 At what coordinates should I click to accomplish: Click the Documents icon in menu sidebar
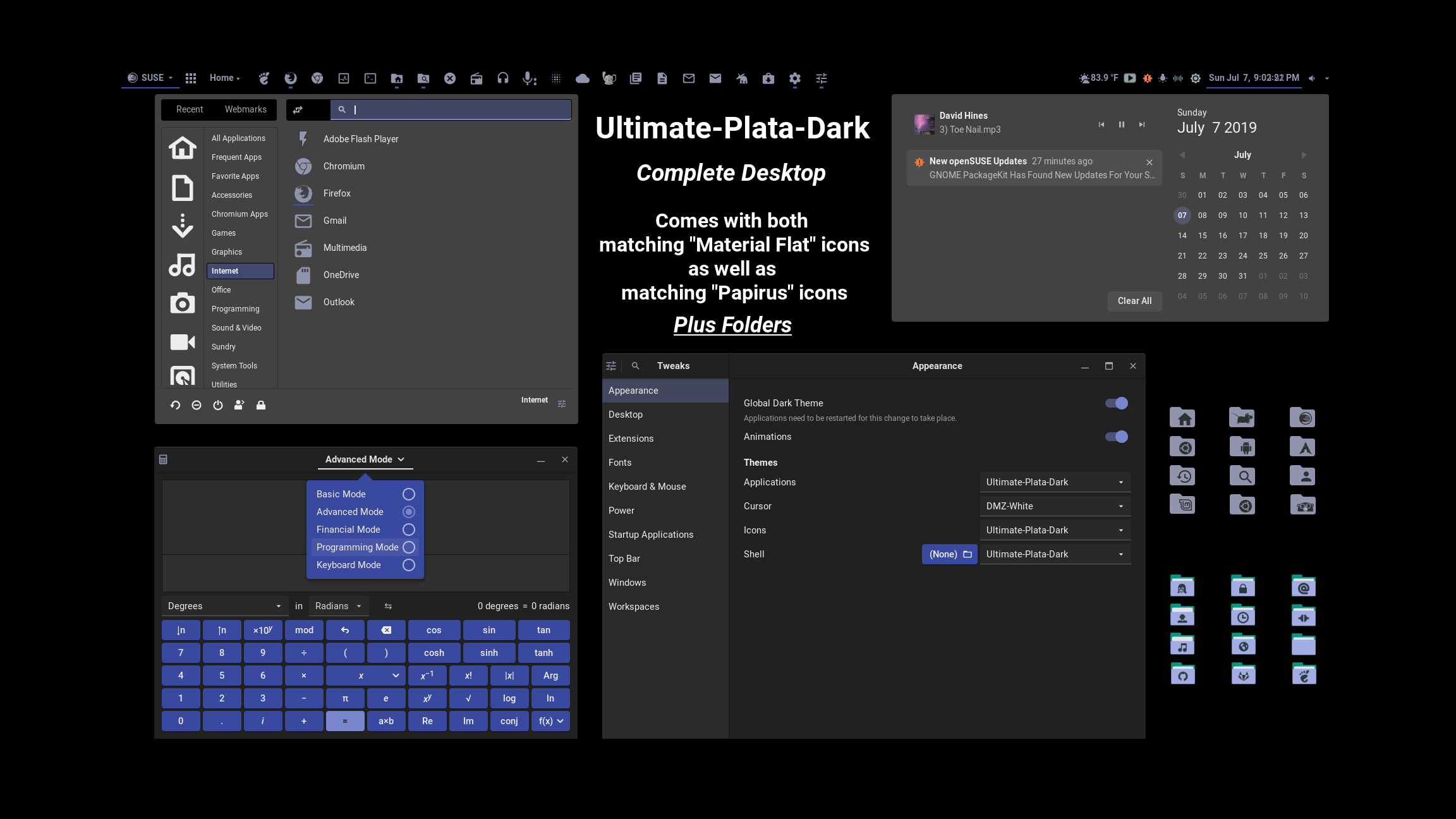(183, 188)
